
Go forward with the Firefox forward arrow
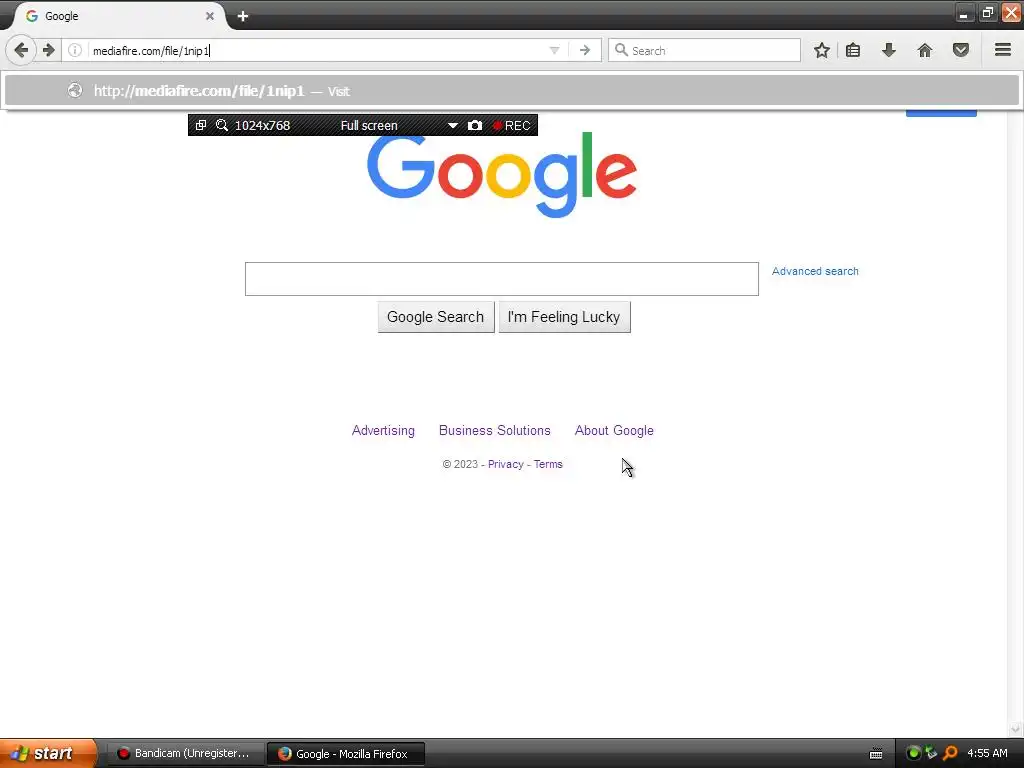[49, 50]
